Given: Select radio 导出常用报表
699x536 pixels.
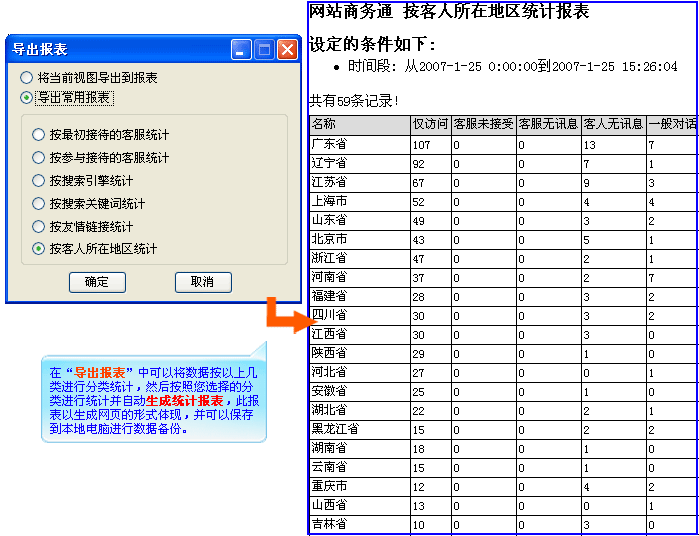Looking at the screenshot, I should pyautogui.click(x=26, y=98).
